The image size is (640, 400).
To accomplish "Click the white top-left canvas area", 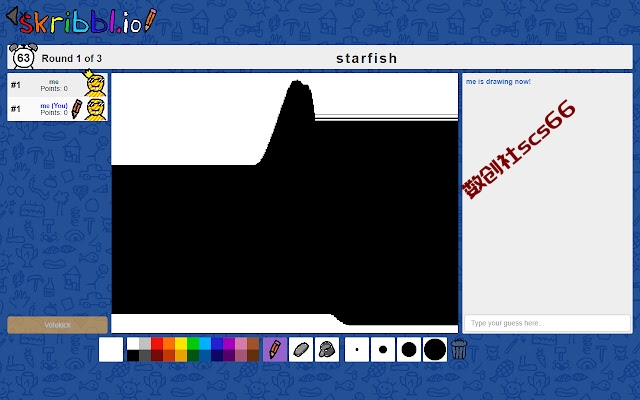I will 184,118.
